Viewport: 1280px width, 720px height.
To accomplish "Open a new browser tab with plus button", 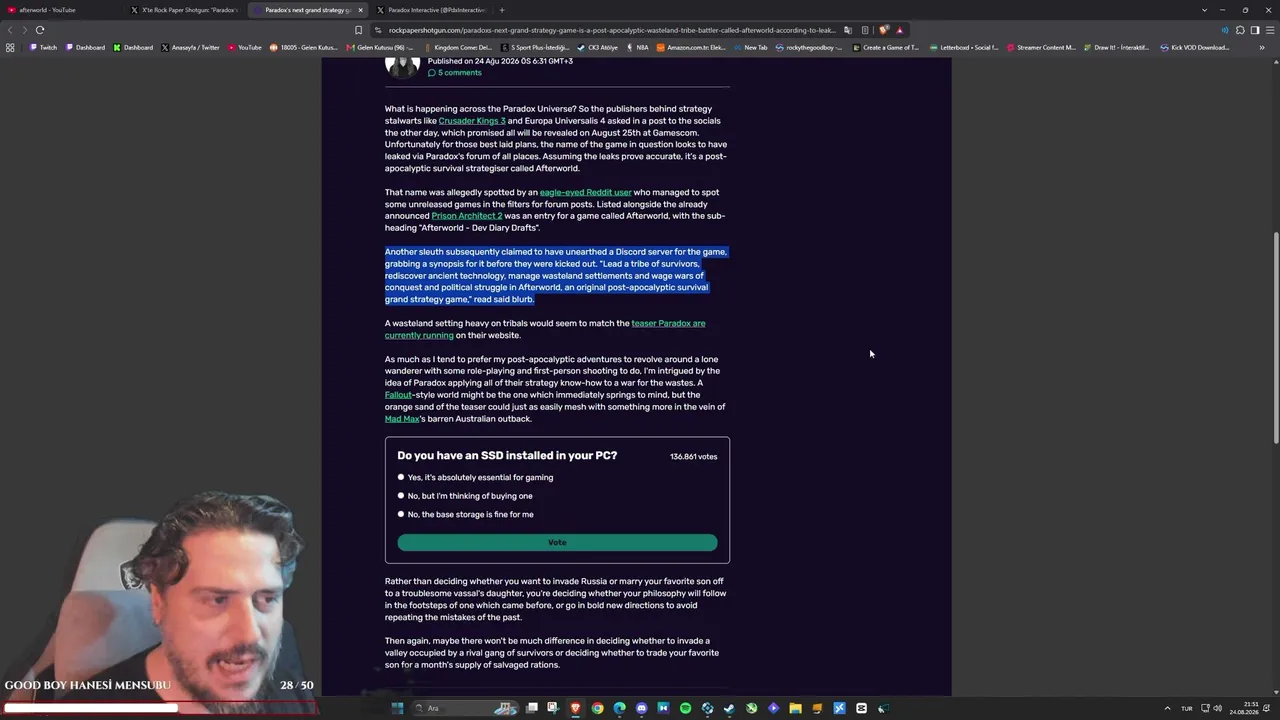I will (502, 10).
